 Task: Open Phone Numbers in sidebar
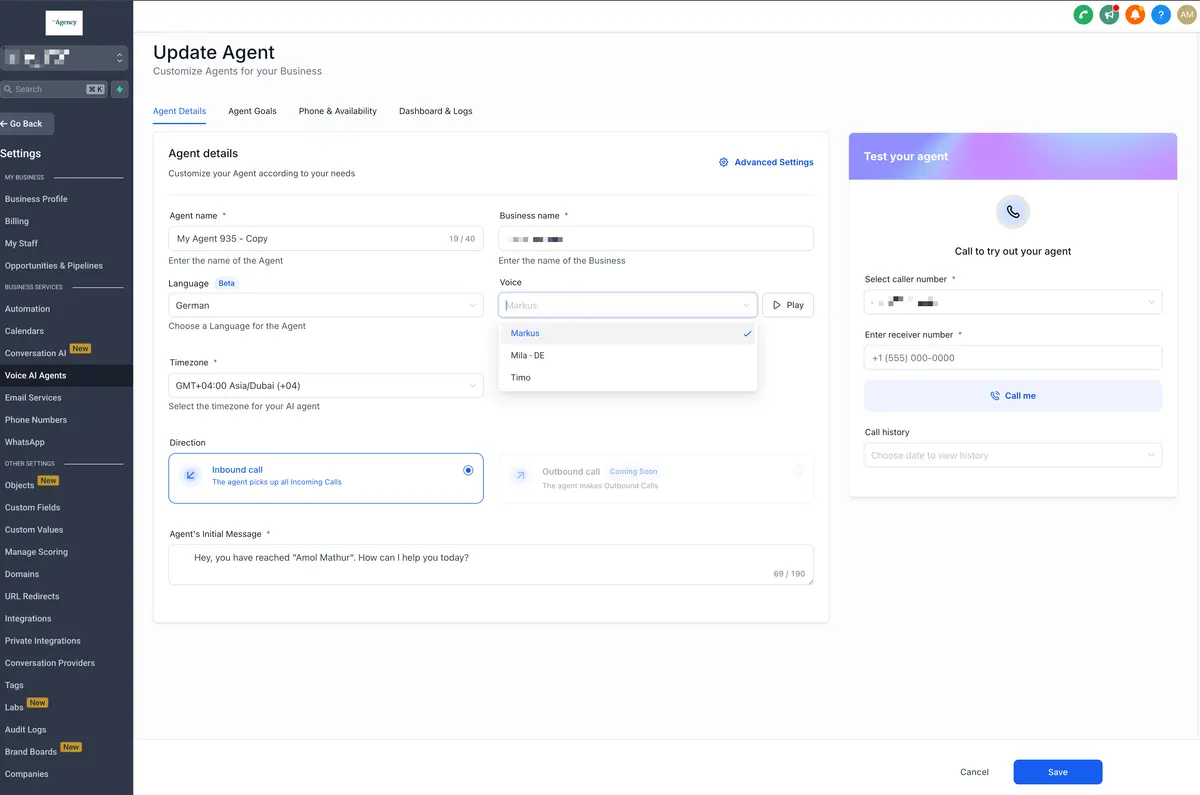click(x=36, y=420)
